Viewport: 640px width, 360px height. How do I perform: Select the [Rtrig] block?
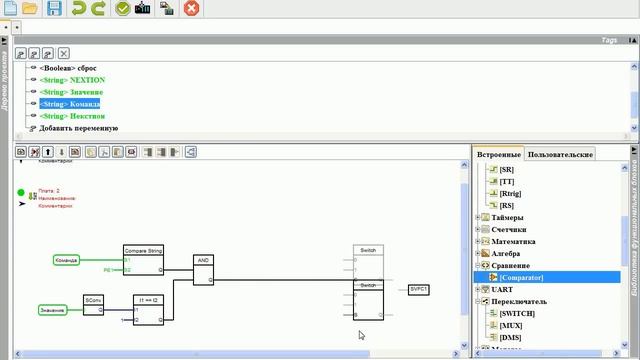[510, 193]
